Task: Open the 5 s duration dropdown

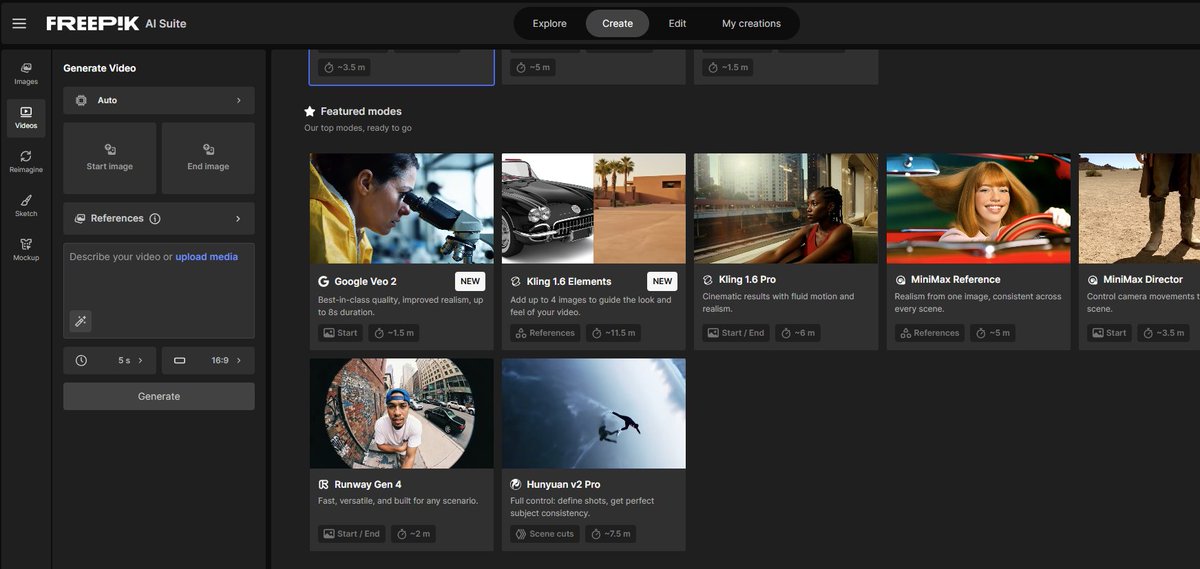Action: [x=110, y=360]
